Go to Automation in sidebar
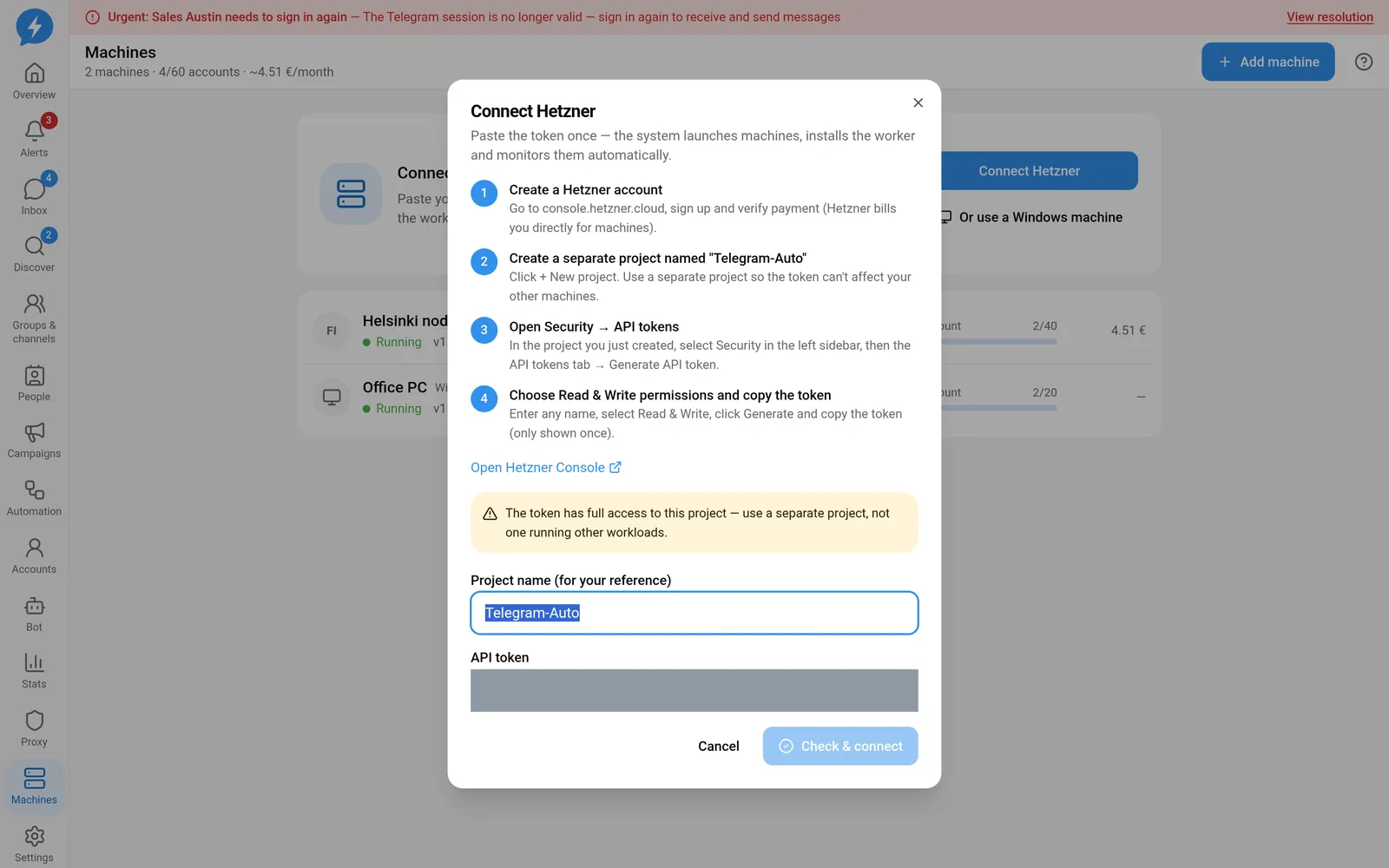This screenshot has height=868, width=1389. 34,499
